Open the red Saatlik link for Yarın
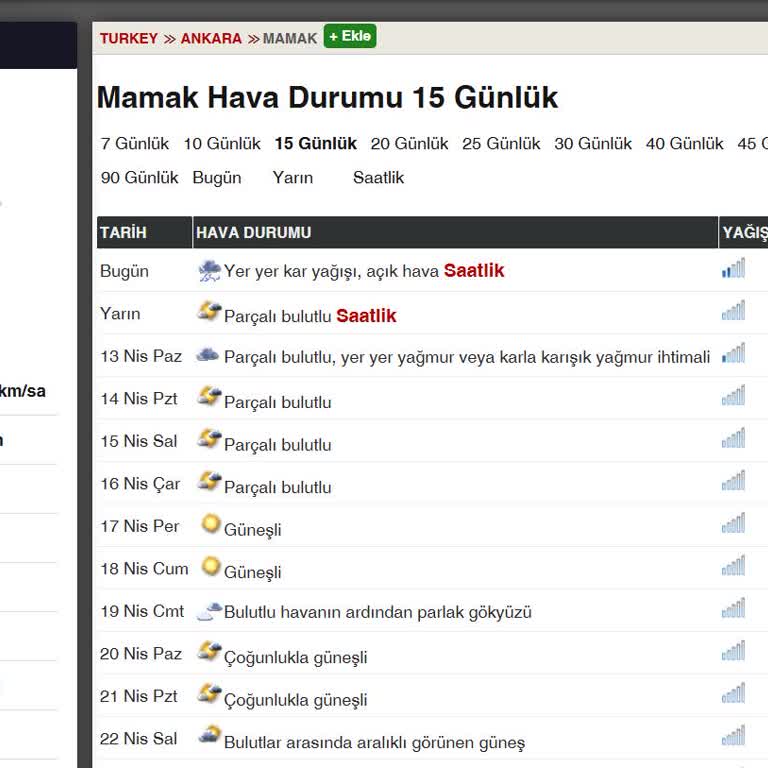768x768 pixels. click(x=366, y=316)
